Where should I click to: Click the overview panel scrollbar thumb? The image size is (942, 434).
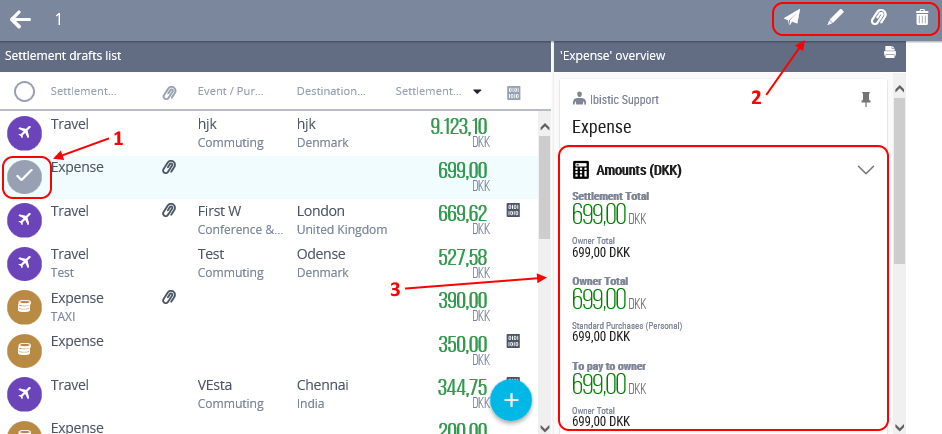point(899,180)
